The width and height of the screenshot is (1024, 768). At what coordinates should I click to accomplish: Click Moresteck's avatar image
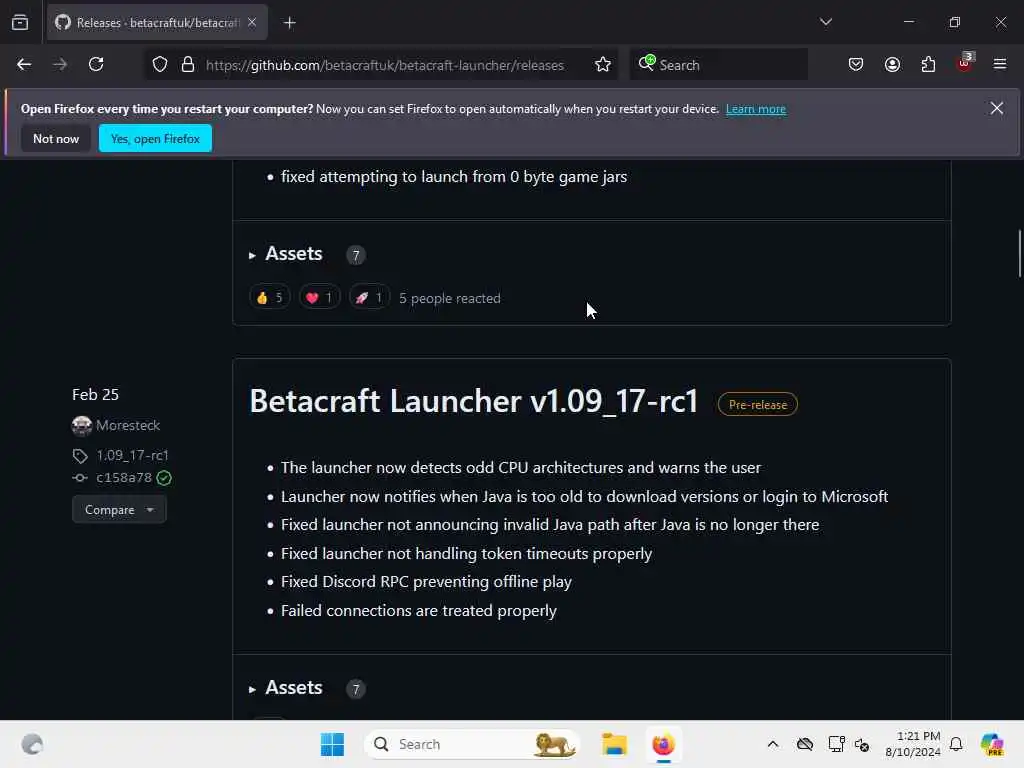tap(82, 426)
